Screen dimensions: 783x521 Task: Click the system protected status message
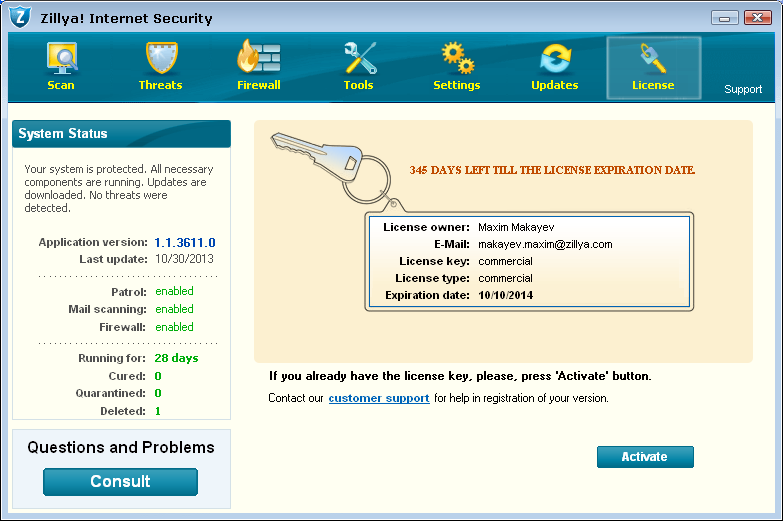click(119, 189)
